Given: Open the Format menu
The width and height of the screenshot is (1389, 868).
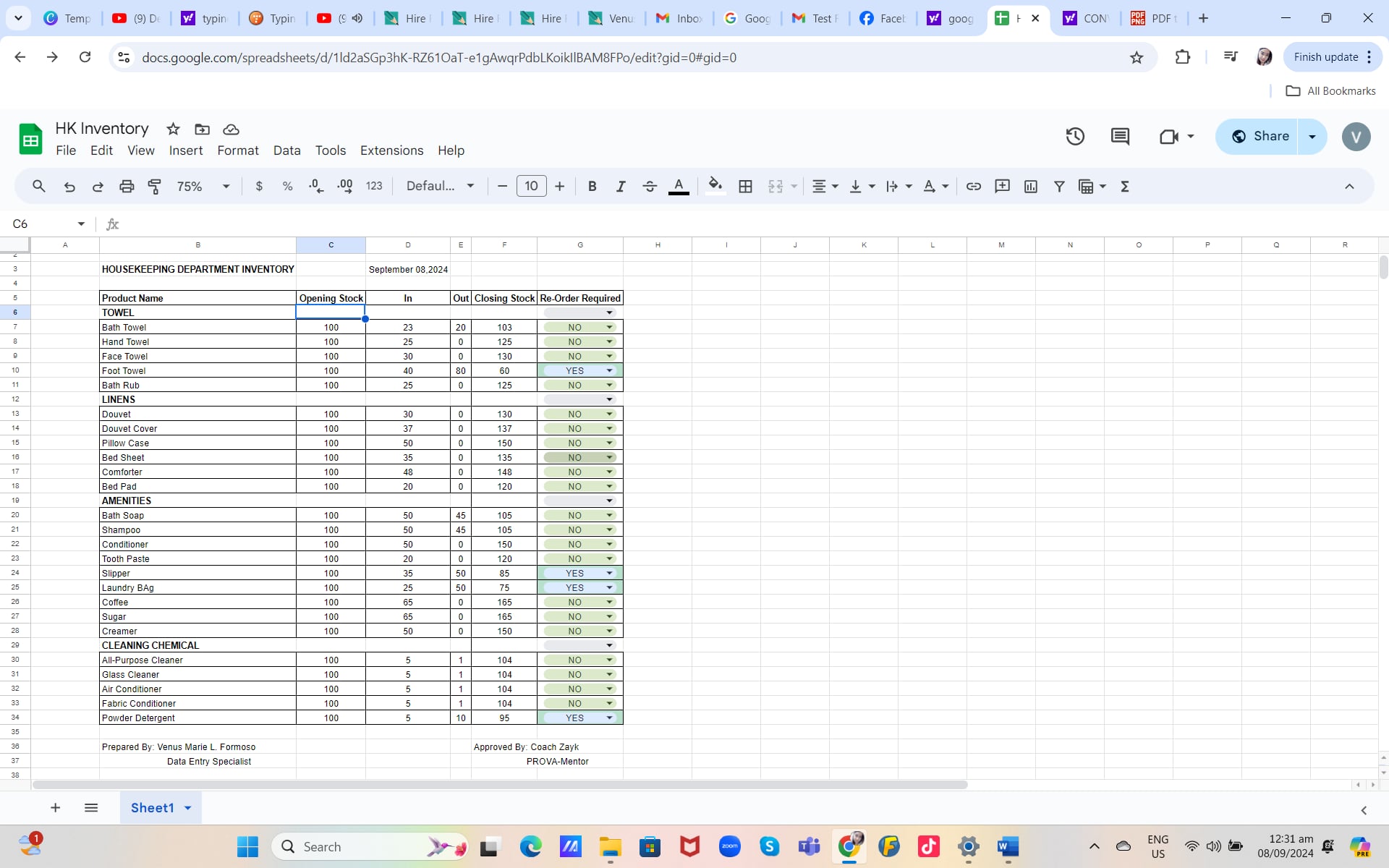Looking at the screenshot, I should tap(237, 150).
